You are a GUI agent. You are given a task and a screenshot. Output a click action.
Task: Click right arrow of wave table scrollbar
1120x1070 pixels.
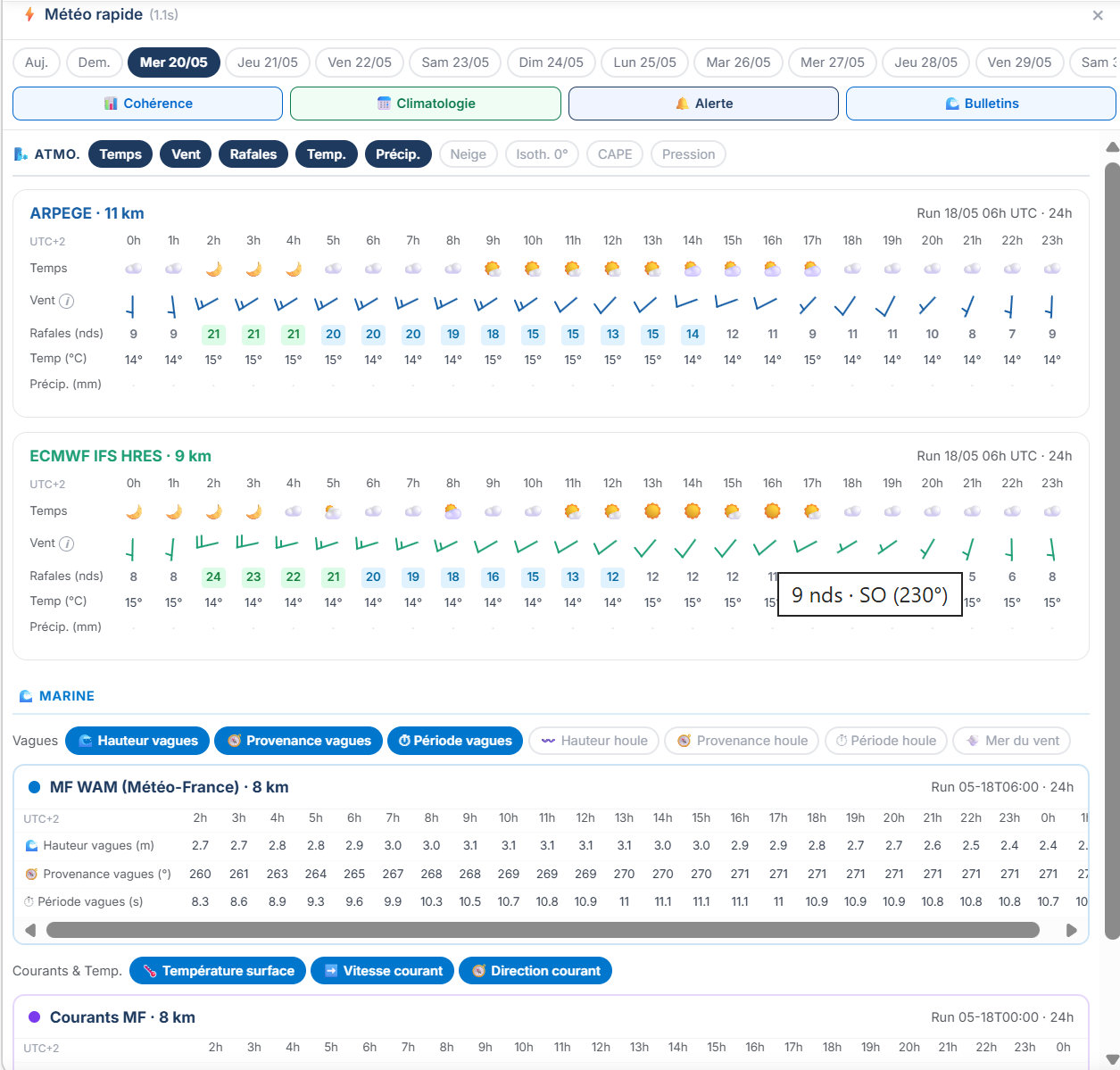(x=1072, y=930)
